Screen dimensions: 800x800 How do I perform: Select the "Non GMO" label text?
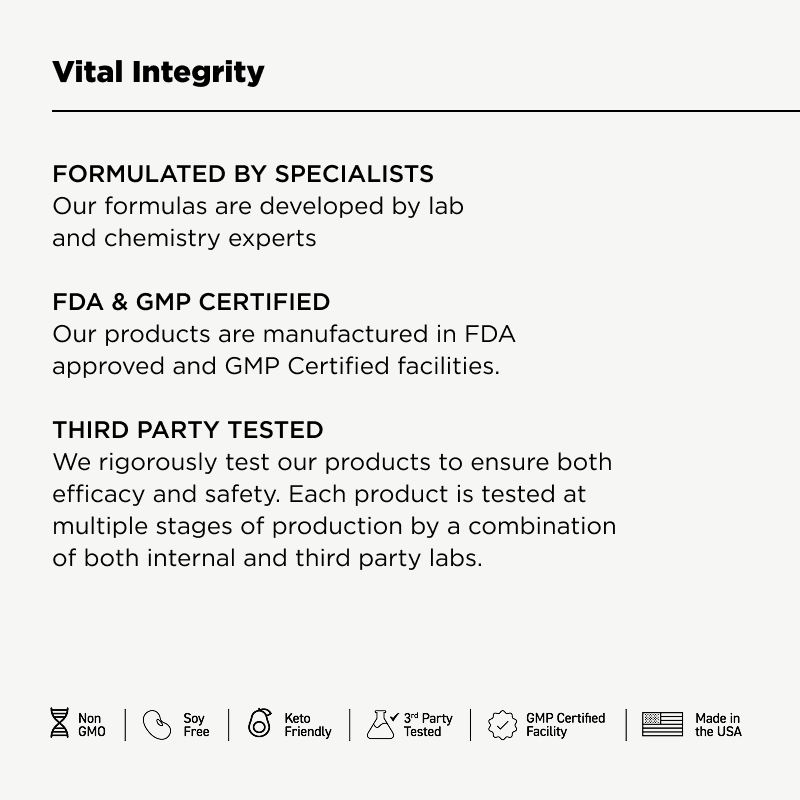[x=91, y=725]
